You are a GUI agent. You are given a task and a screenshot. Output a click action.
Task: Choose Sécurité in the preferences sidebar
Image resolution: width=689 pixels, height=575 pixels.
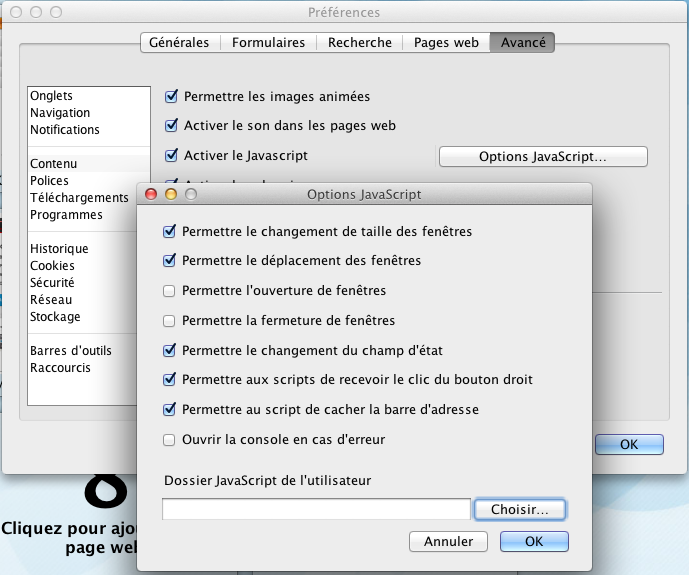[x=52, y=283]
